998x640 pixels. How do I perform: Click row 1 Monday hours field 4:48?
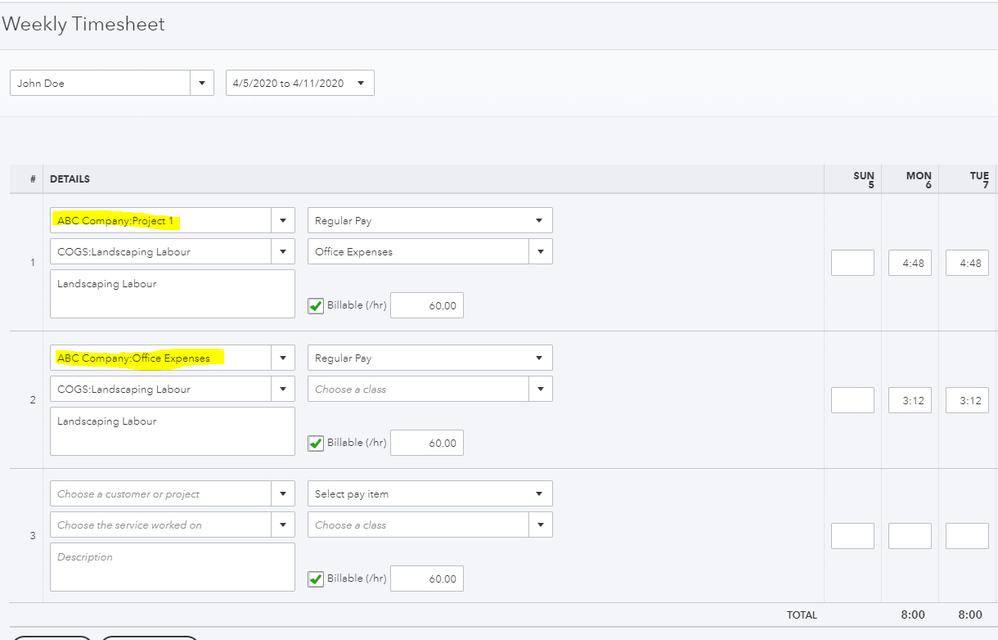[910, 263]
